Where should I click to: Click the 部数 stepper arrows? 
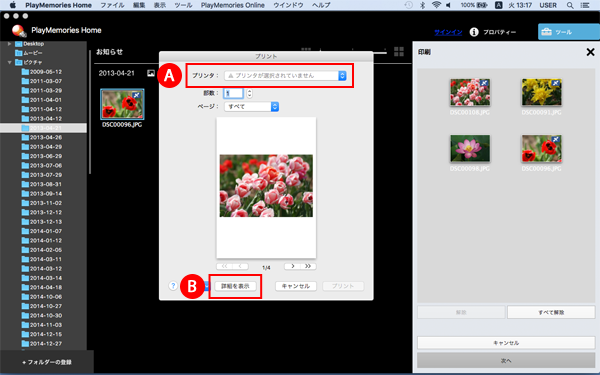(249, 93)
